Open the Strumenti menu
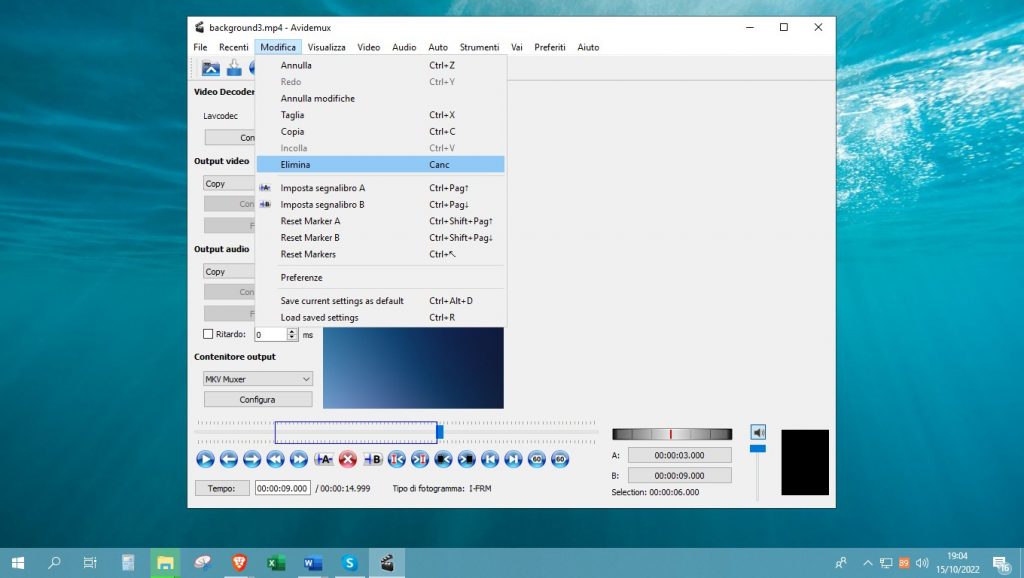This screenshot has width=1024, height=578. click(479, 47)
